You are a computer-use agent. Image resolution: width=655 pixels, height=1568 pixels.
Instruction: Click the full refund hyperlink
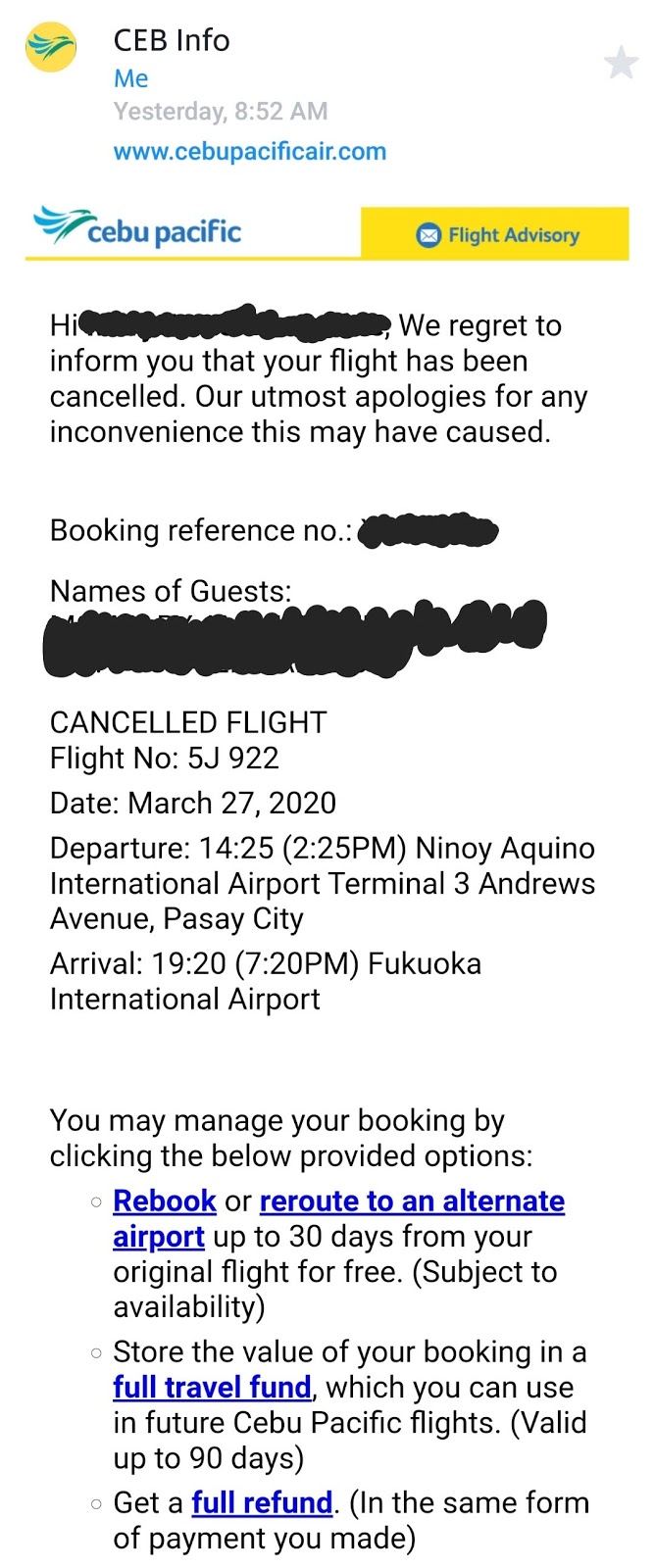tap(262, 1503)
